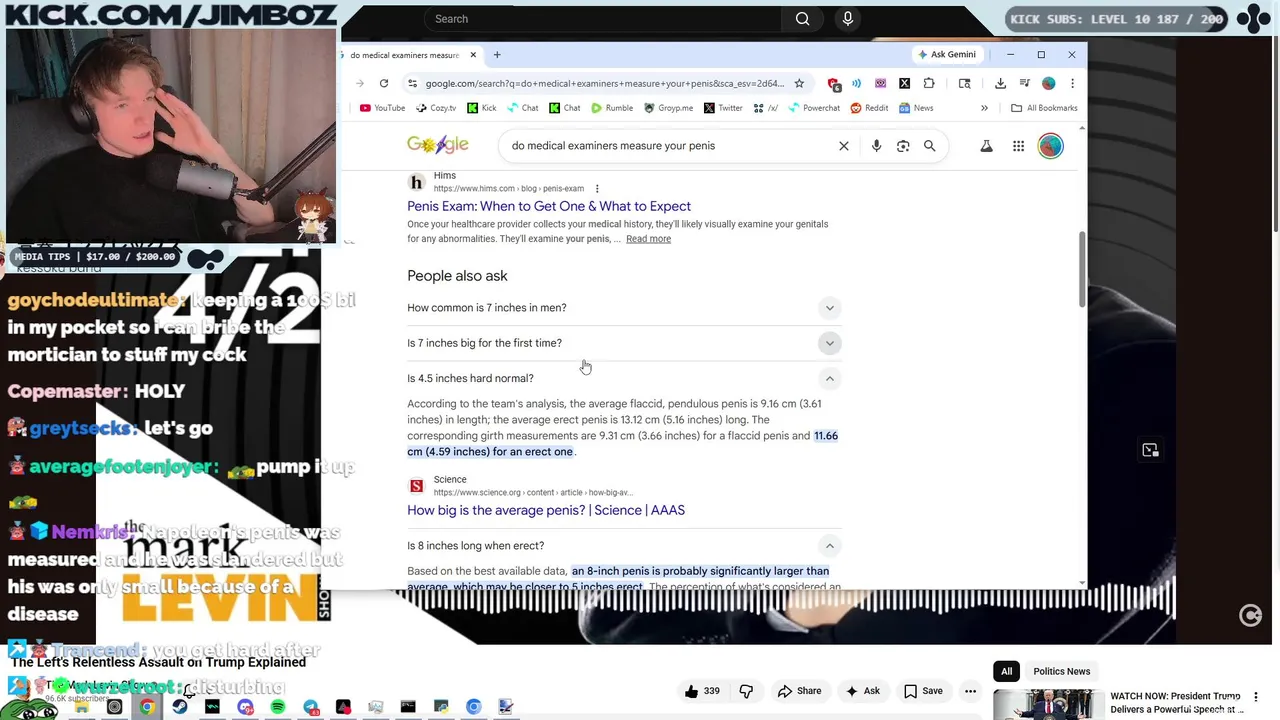Open Chrome from the taskbar
Viewport: 1280px width, 720px height.
coord(147,707)
